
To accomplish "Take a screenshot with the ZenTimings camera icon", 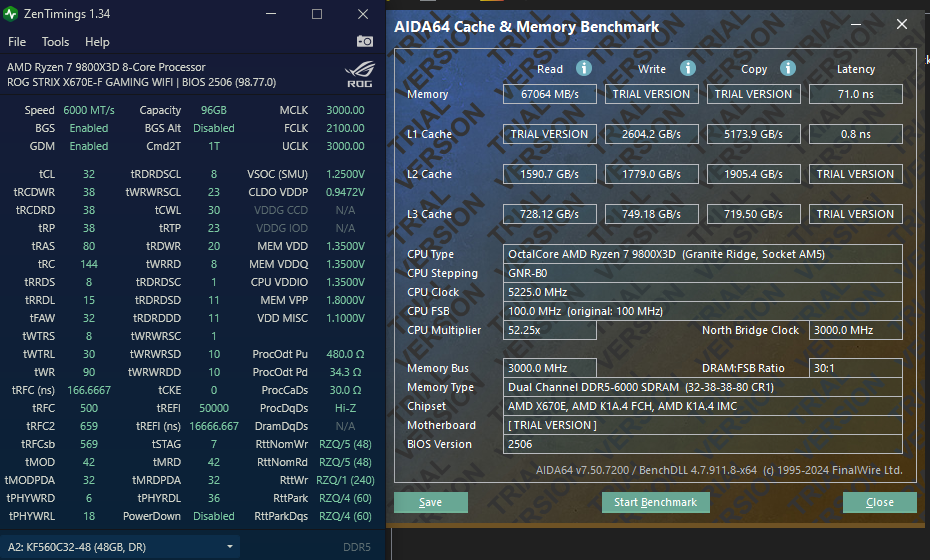I will [365, 41].
